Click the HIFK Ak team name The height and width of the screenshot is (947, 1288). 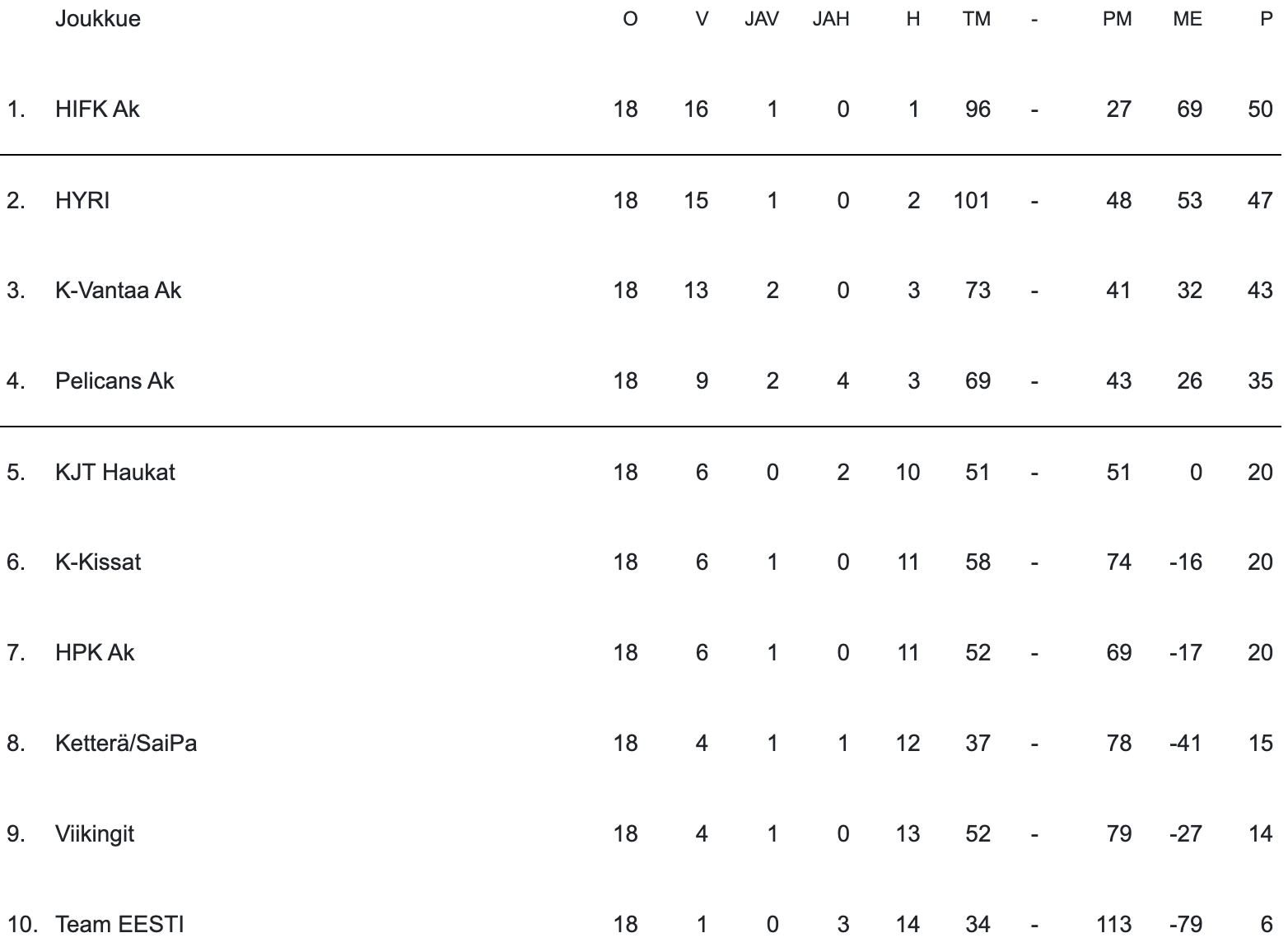[x=97, y=110]
